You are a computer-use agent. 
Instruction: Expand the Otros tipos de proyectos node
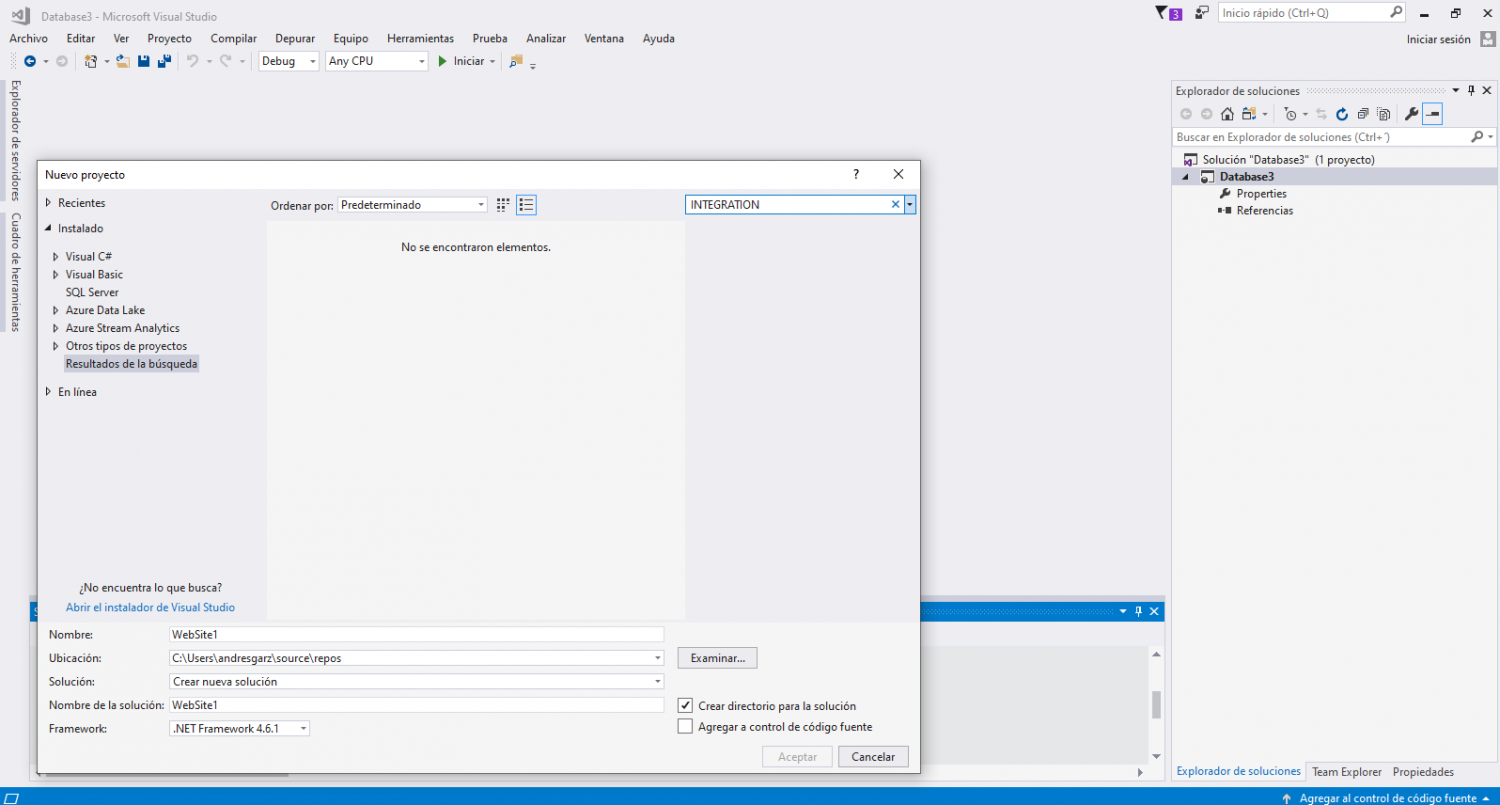click(56, 347)
